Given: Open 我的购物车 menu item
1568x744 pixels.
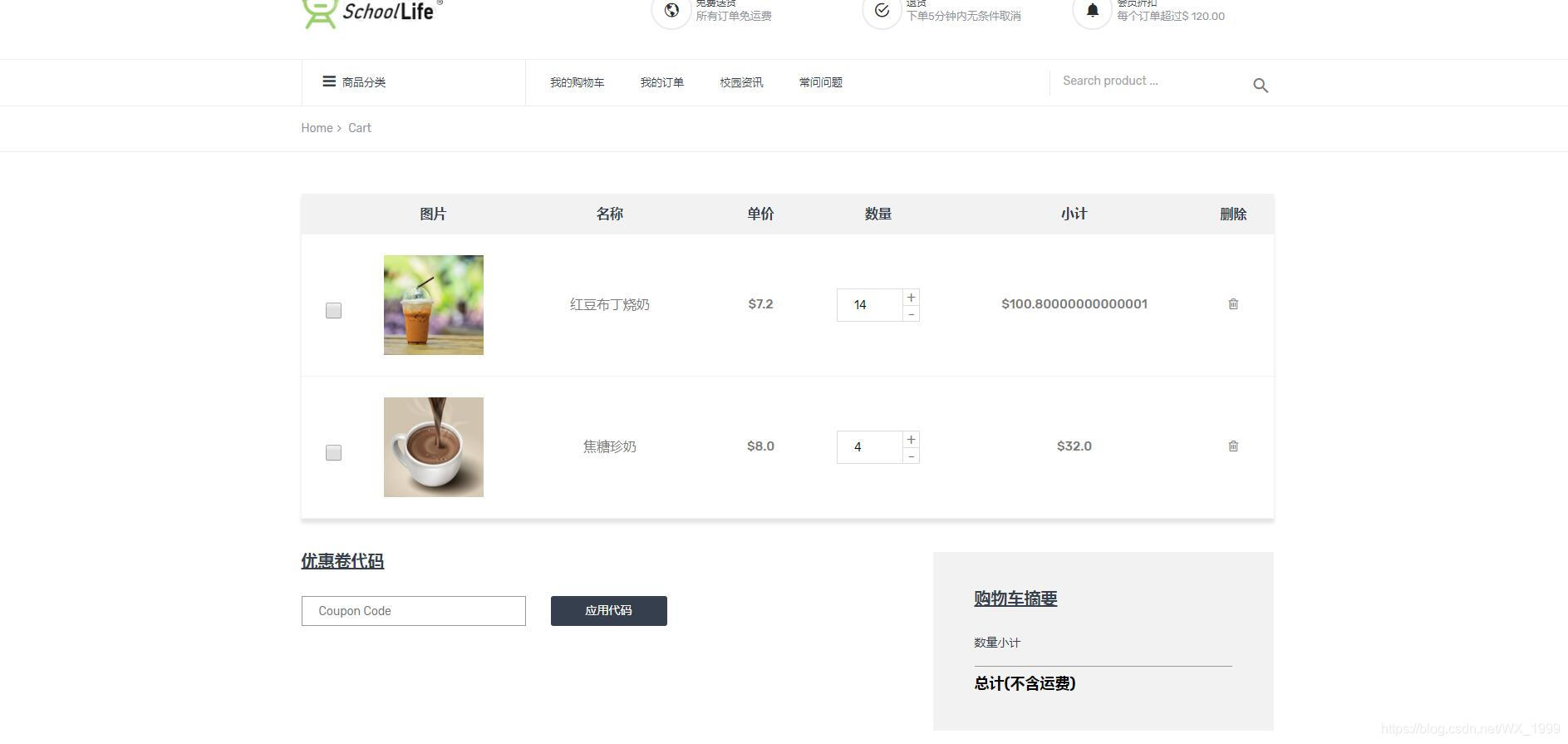Looking at the screenshot, I should click(x=577, y=82).
